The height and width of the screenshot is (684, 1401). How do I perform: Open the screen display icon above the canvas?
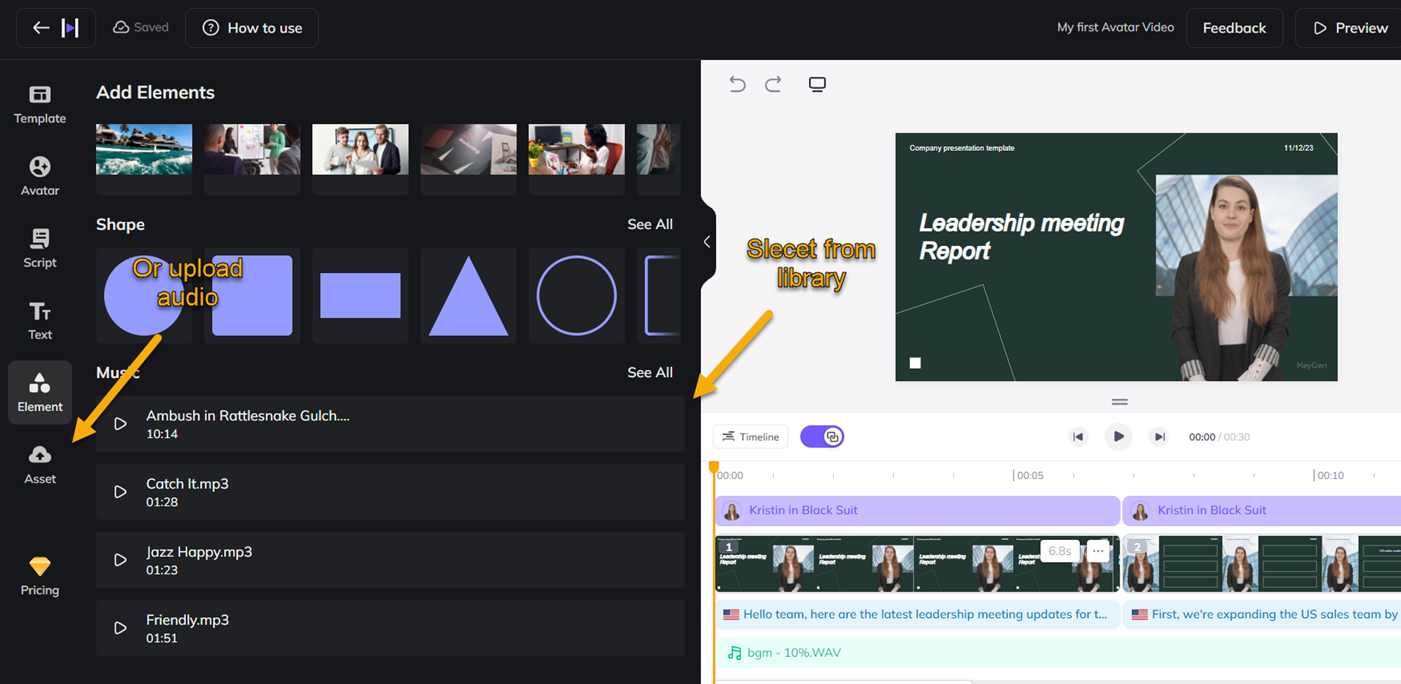817,84
